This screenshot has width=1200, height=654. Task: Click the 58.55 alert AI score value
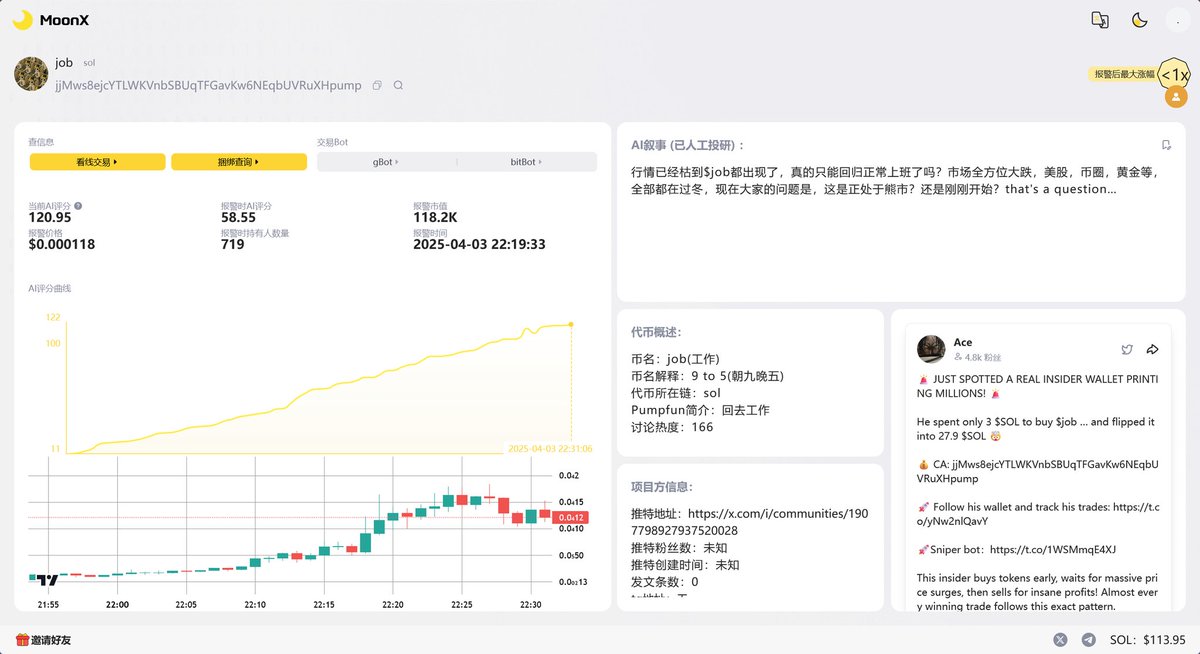coord(238,217)
